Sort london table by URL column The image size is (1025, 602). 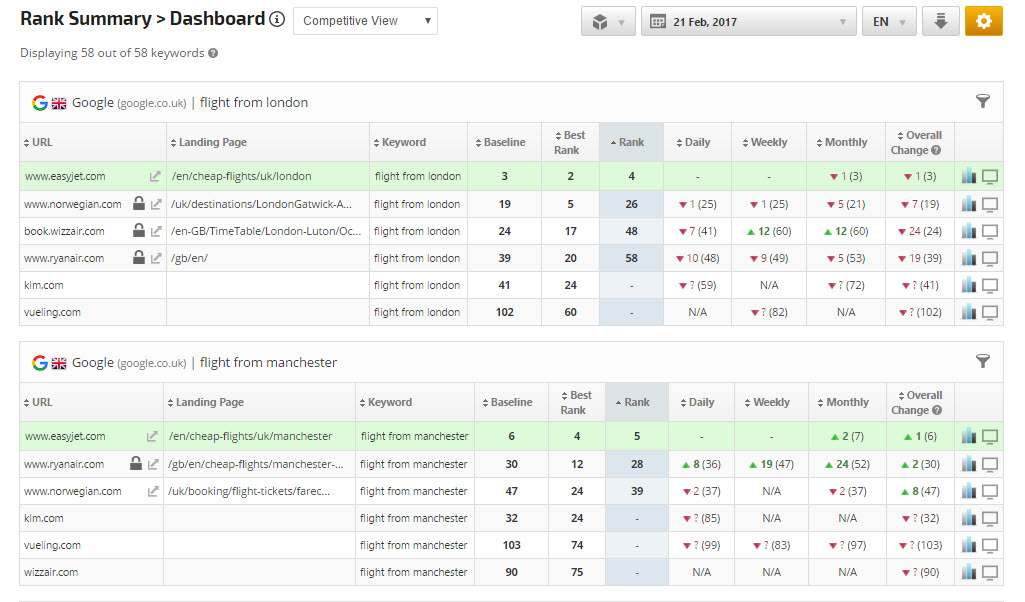[38, 142]
